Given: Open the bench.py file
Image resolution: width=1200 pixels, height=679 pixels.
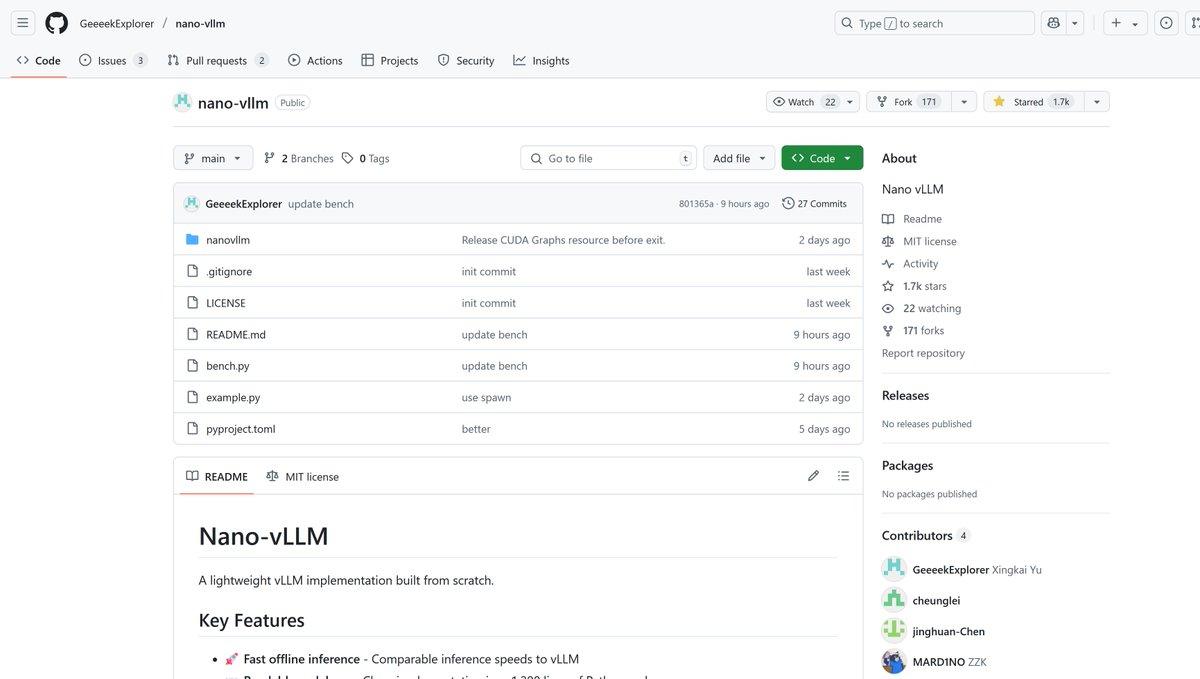Looking at the screenshot, I should 228,366.
